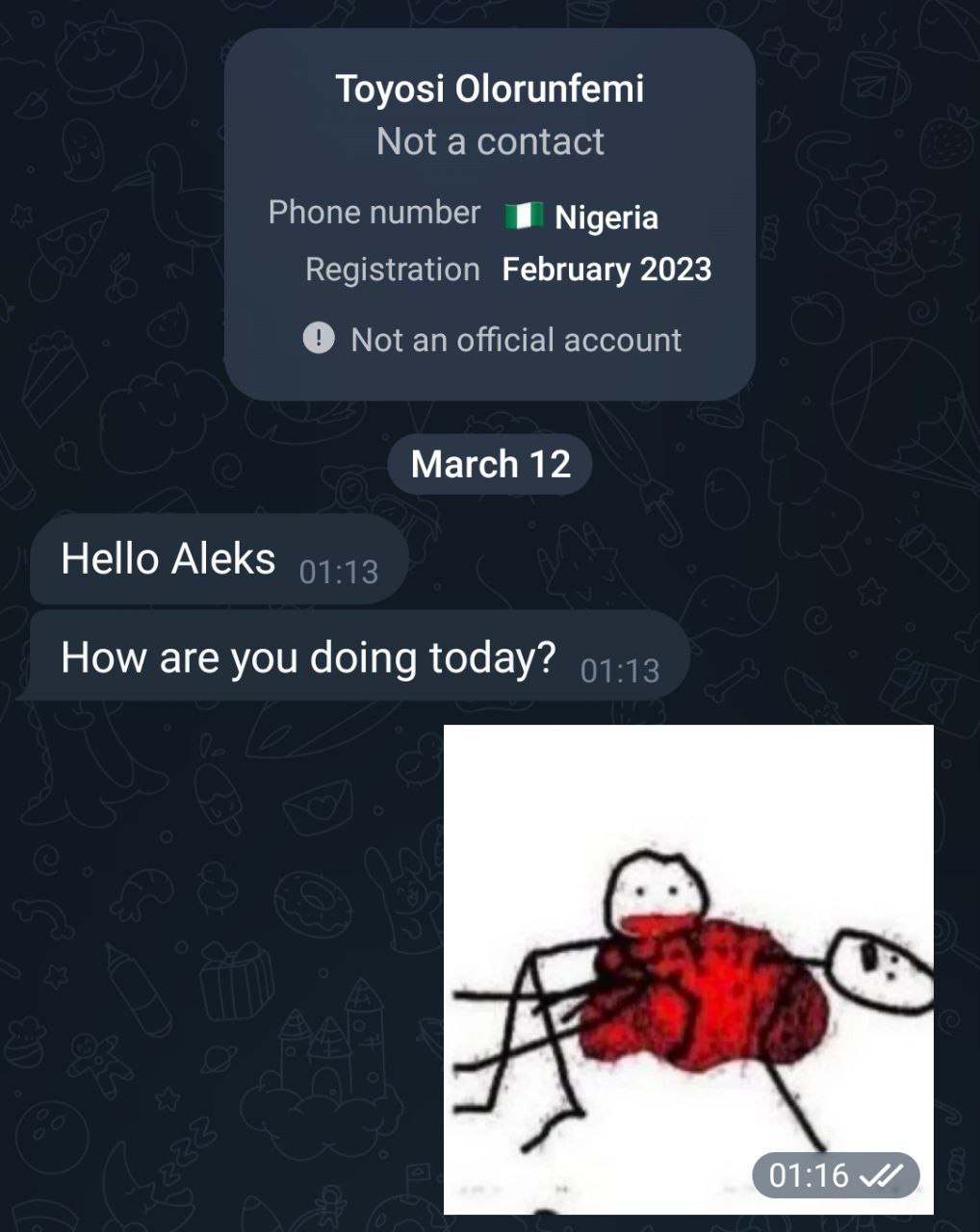Select the "How are you doing today?" message
The width and height of the screenshot is (980, 1232).
(x=308, y=658)
